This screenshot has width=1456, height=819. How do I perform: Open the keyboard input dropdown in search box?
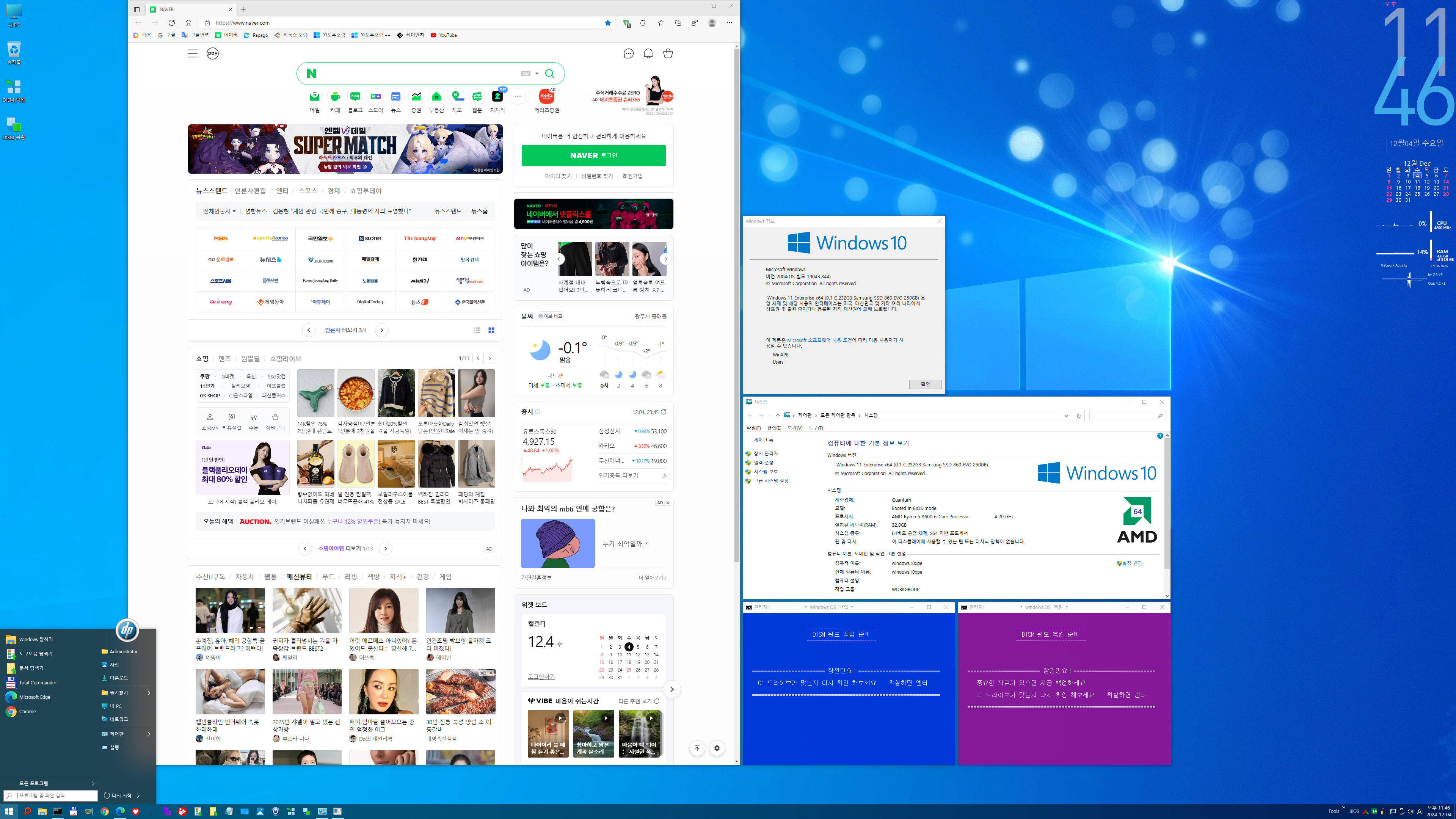click(537, 74)
